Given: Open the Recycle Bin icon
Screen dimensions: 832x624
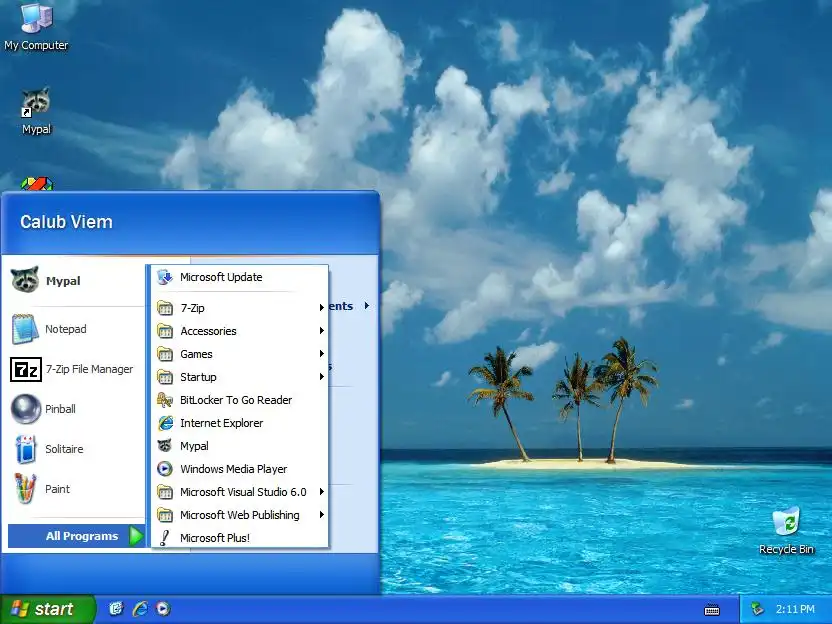Looking at the screenshot, I should tap(786, 531).
